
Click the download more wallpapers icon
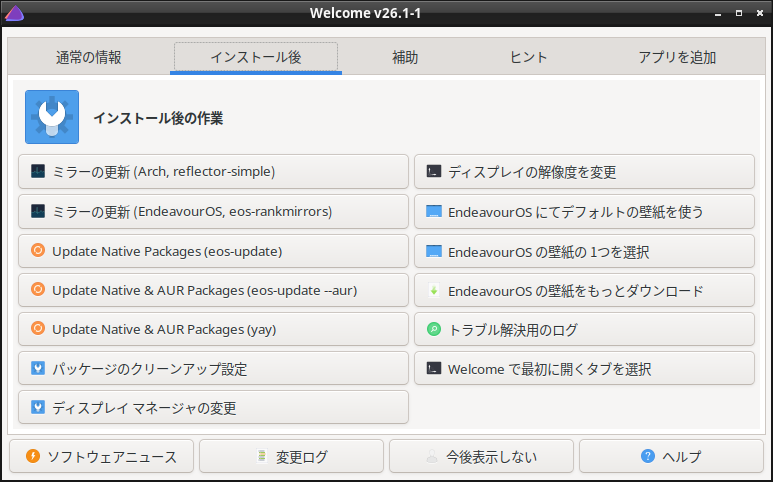434,291
